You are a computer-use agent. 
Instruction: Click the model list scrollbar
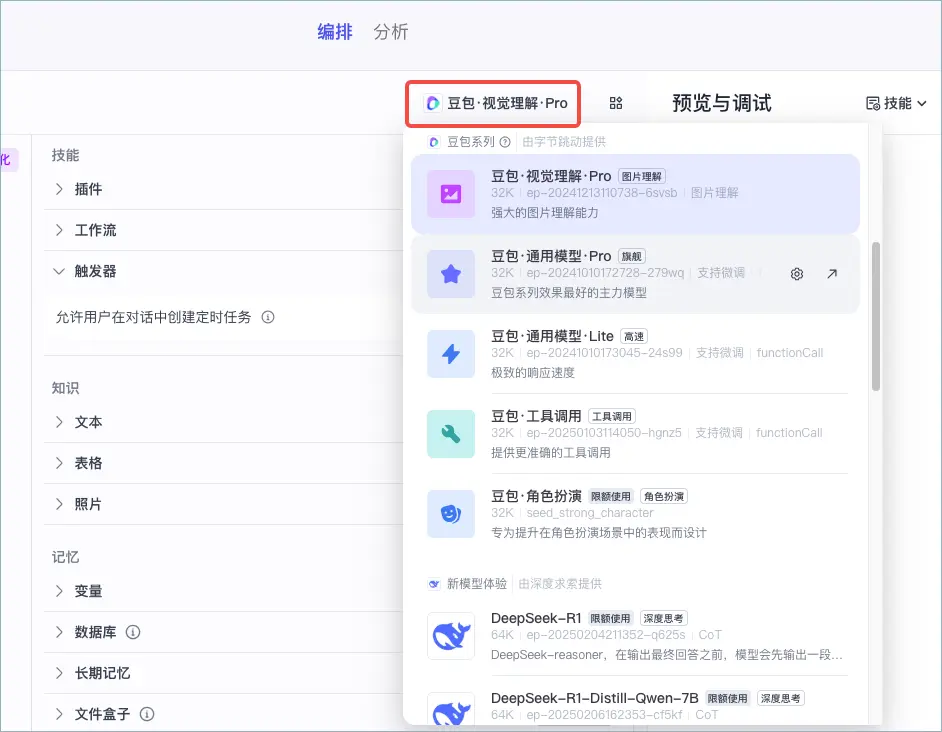[x=876, y=316]
